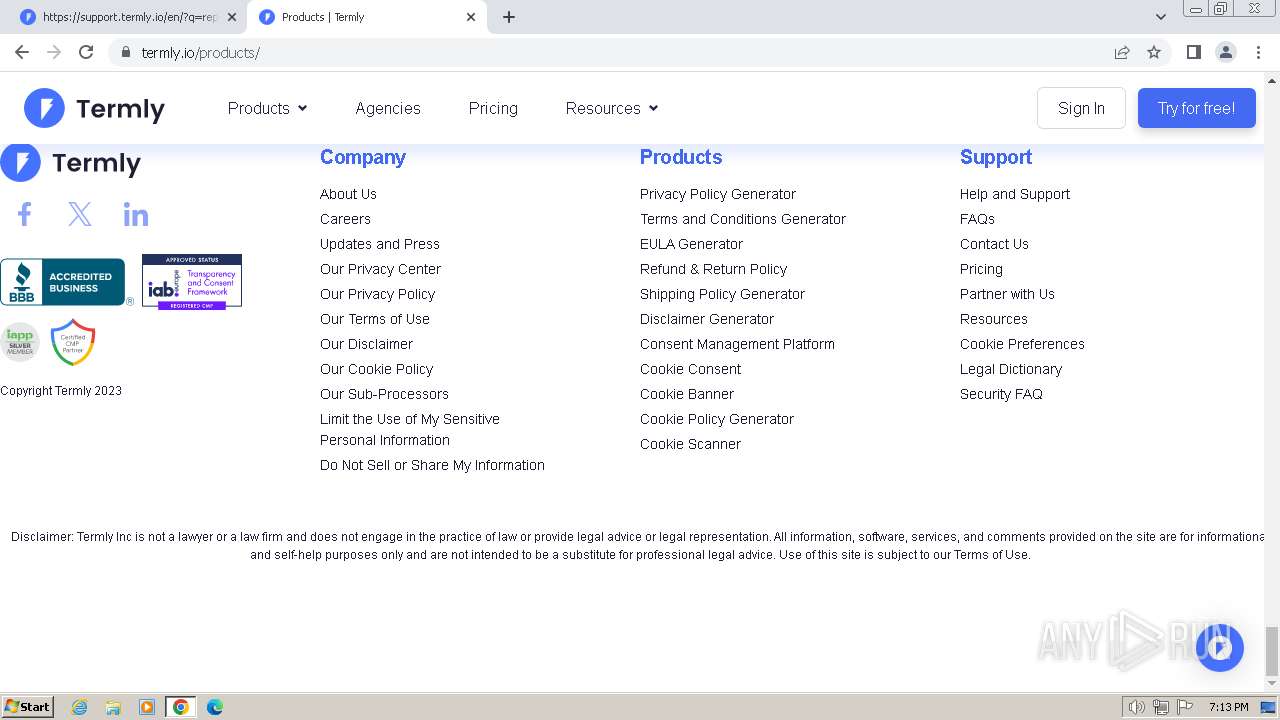
Task: Click the volume icon in system tray
Action: (x=1137, y=707)
